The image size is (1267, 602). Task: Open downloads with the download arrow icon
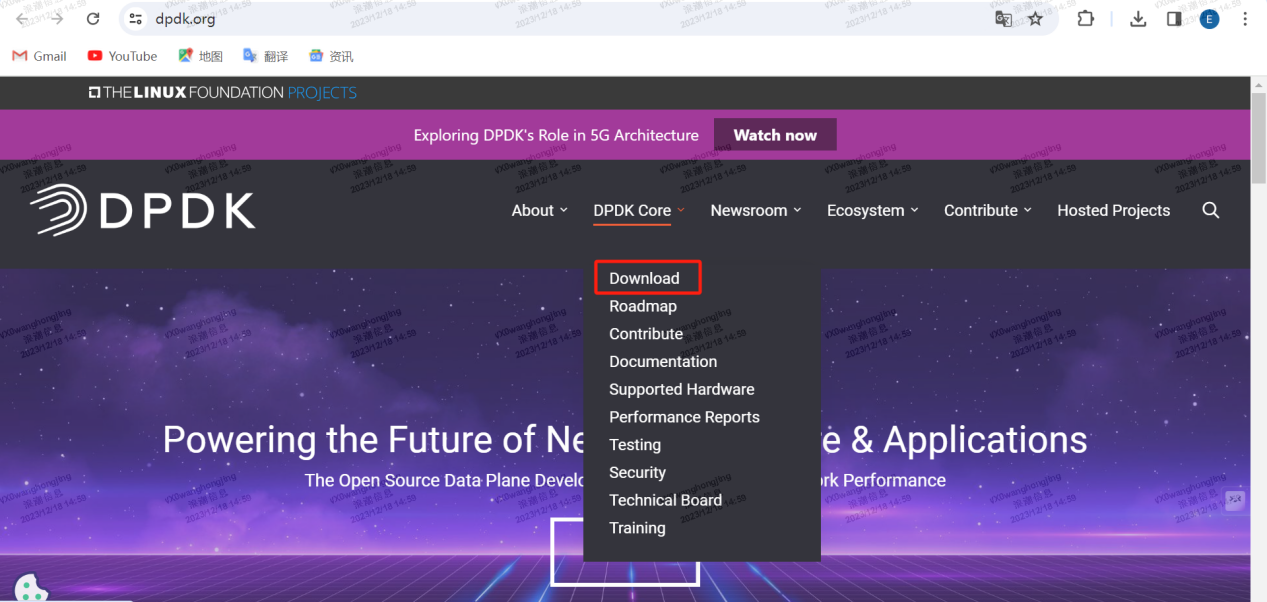[1138, 18]
